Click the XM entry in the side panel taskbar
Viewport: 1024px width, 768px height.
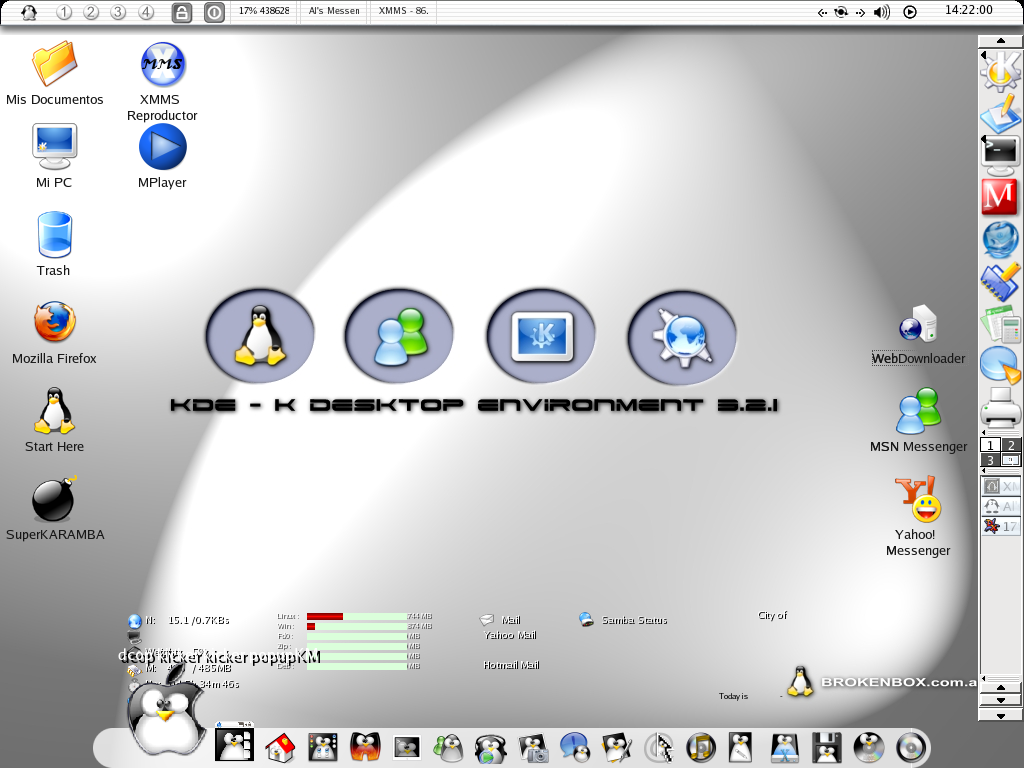(1000, 487)
